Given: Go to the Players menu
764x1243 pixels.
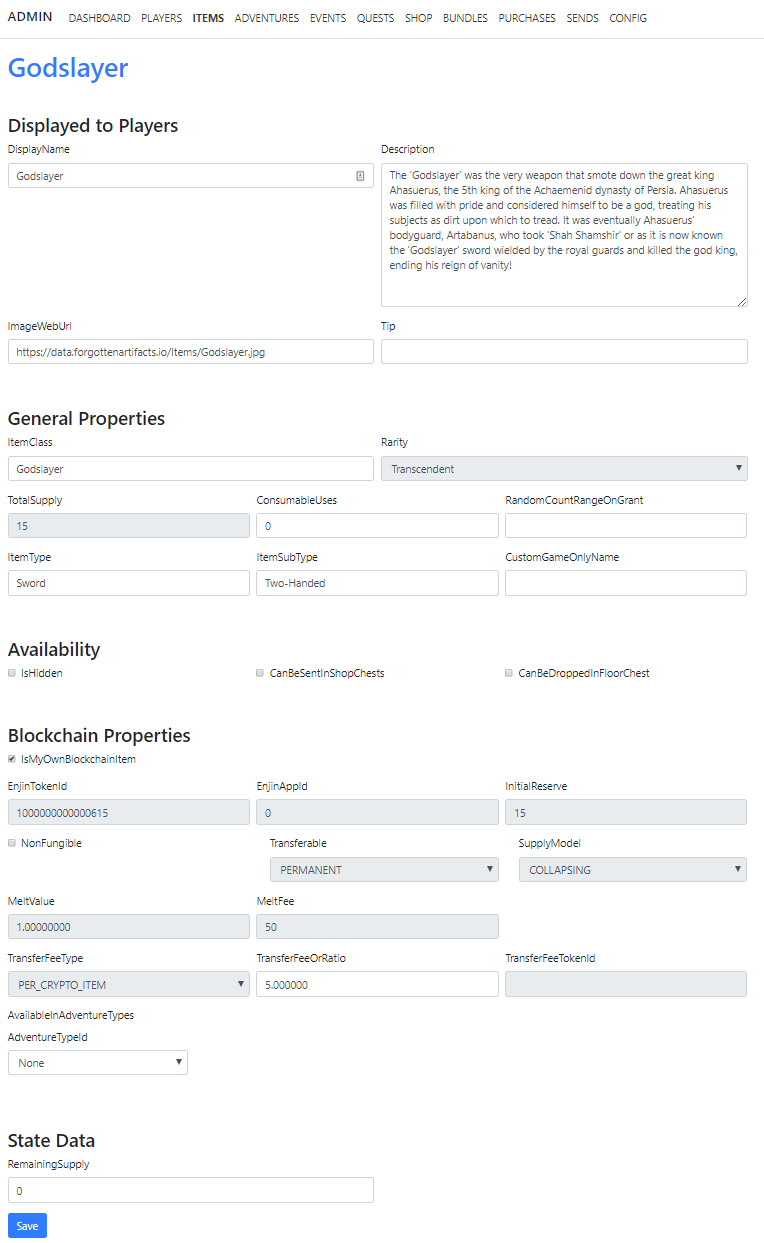Looking at the screenshot, I should (x=161, y=18).
